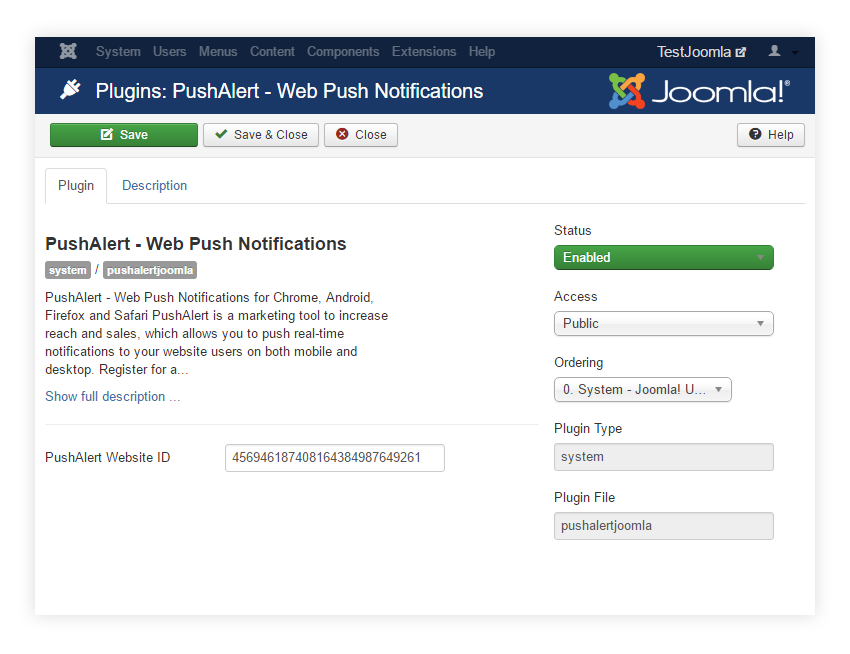Screen dimensions: 850x654
Task: Open the Status Enabled dropdown
Action: 664,258
